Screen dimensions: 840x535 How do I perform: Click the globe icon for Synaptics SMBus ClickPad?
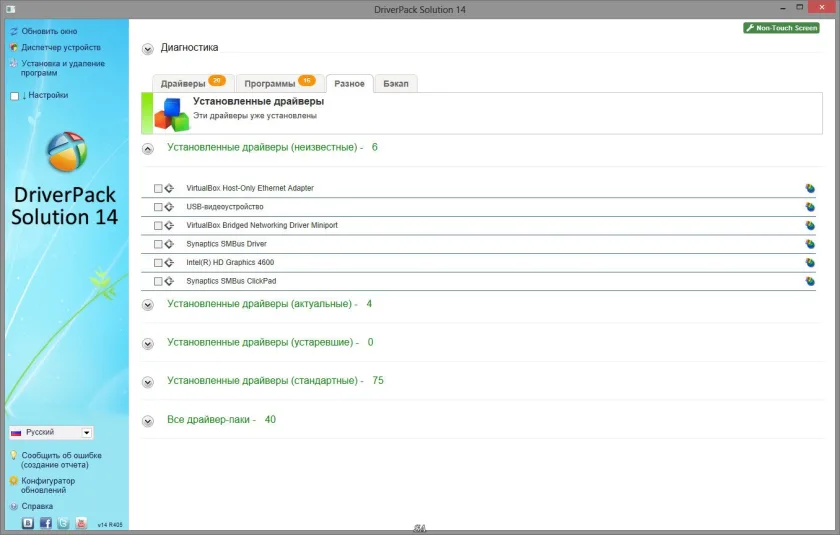coord(810,281)
